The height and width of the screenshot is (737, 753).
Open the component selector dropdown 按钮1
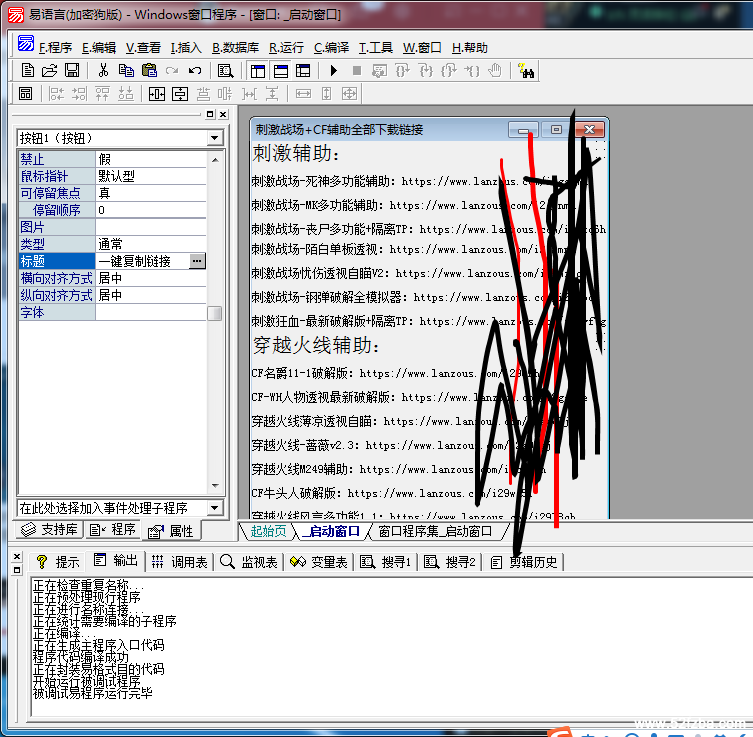point(214,138)
